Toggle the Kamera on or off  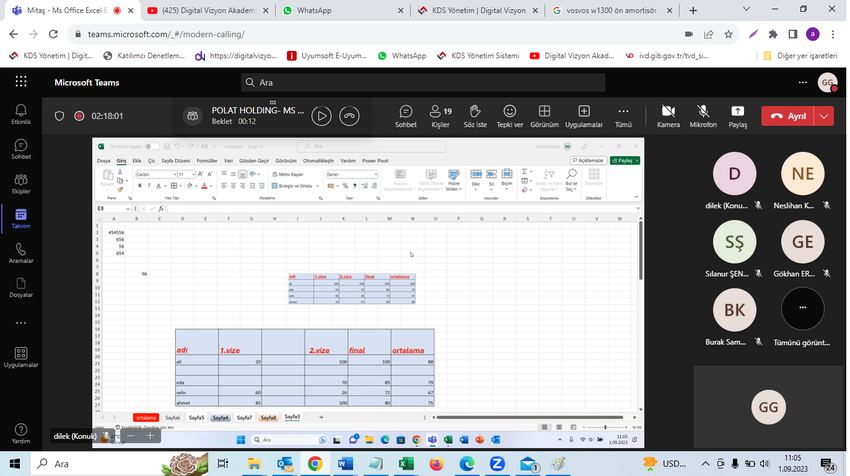click(668, 116)
